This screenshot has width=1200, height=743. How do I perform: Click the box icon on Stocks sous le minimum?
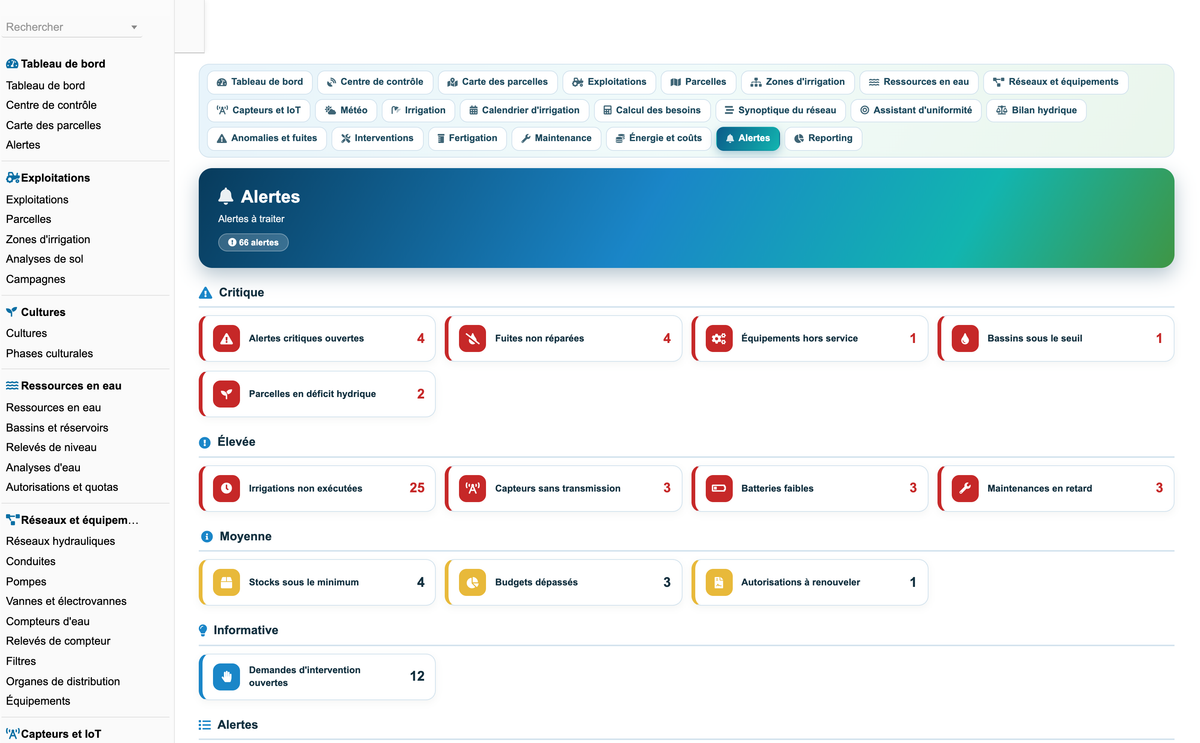tap(227, 582)
